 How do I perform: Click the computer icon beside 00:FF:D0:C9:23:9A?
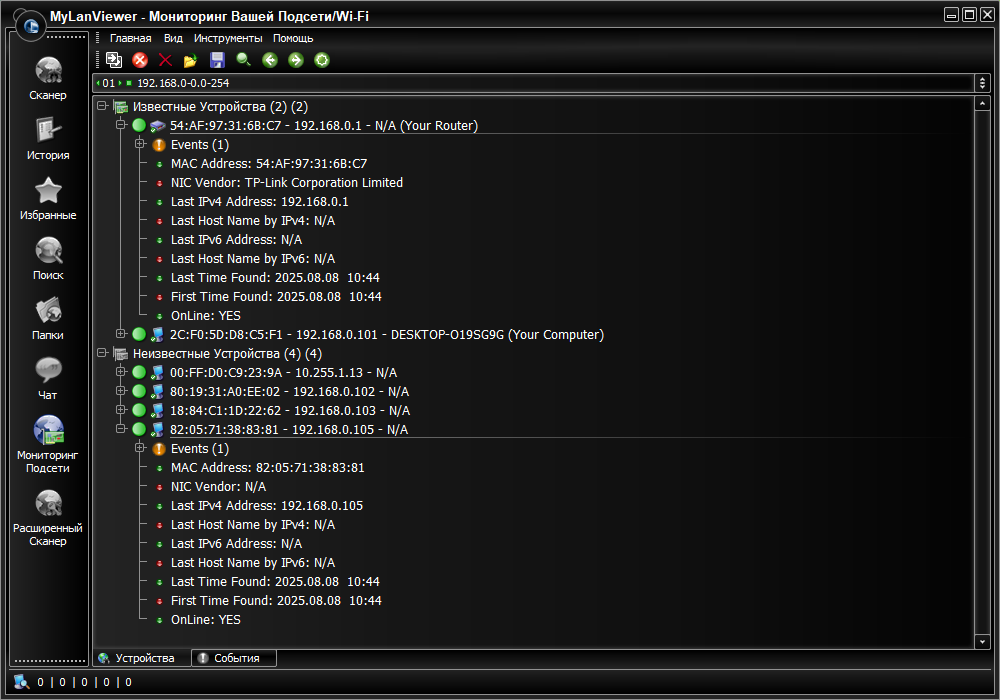[158, 372]
